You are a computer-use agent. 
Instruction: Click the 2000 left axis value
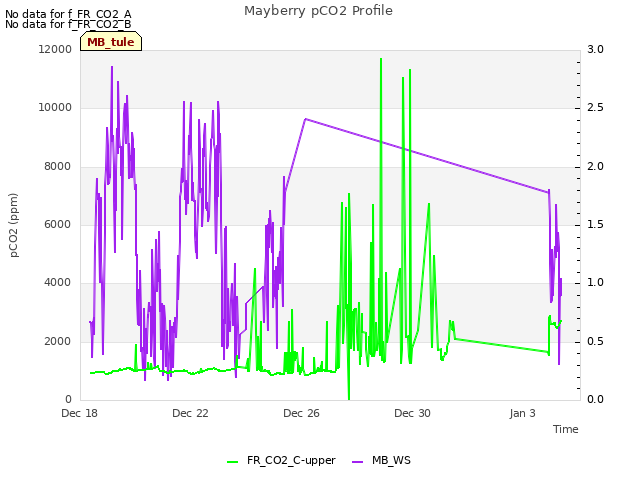click(58, 341)
